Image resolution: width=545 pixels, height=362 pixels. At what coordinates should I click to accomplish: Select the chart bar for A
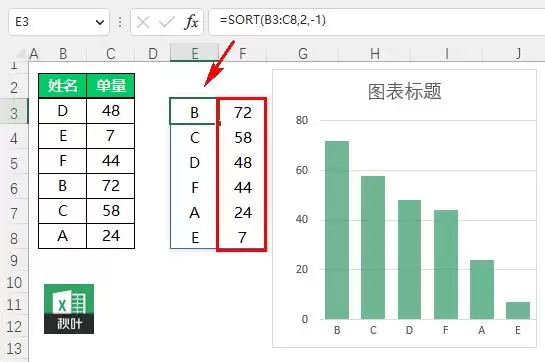click(482, 289)
